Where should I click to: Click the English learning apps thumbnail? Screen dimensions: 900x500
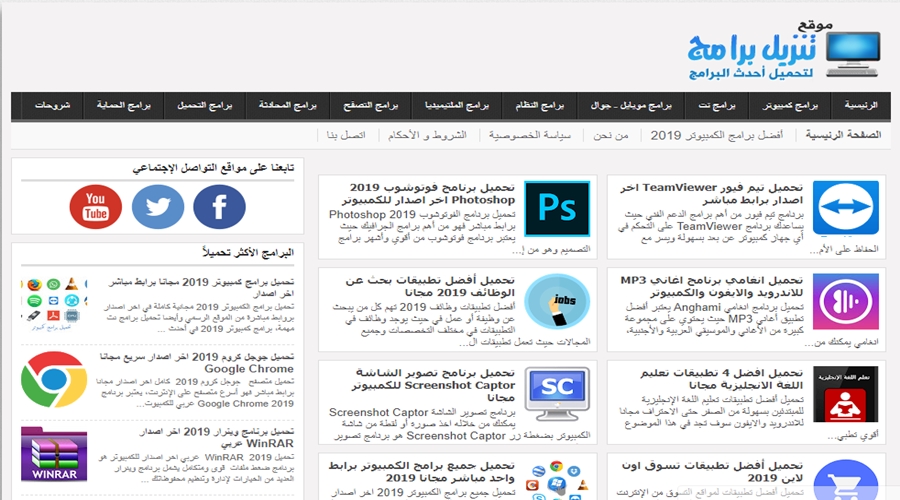(x=845, y=394)
